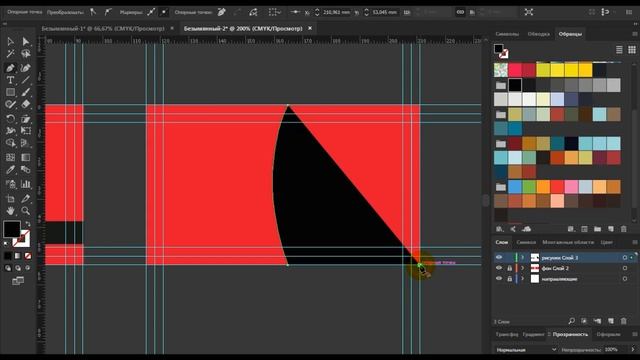640x360 pixels.
Task: Open the 'Прозрачность' panel tab
Action: coord(570,334)
